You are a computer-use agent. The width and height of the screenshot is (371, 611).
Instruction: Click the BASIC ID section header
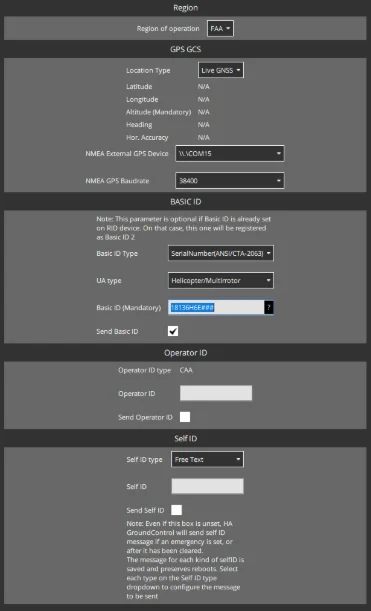pyautogui.click(x=186, y=202)
